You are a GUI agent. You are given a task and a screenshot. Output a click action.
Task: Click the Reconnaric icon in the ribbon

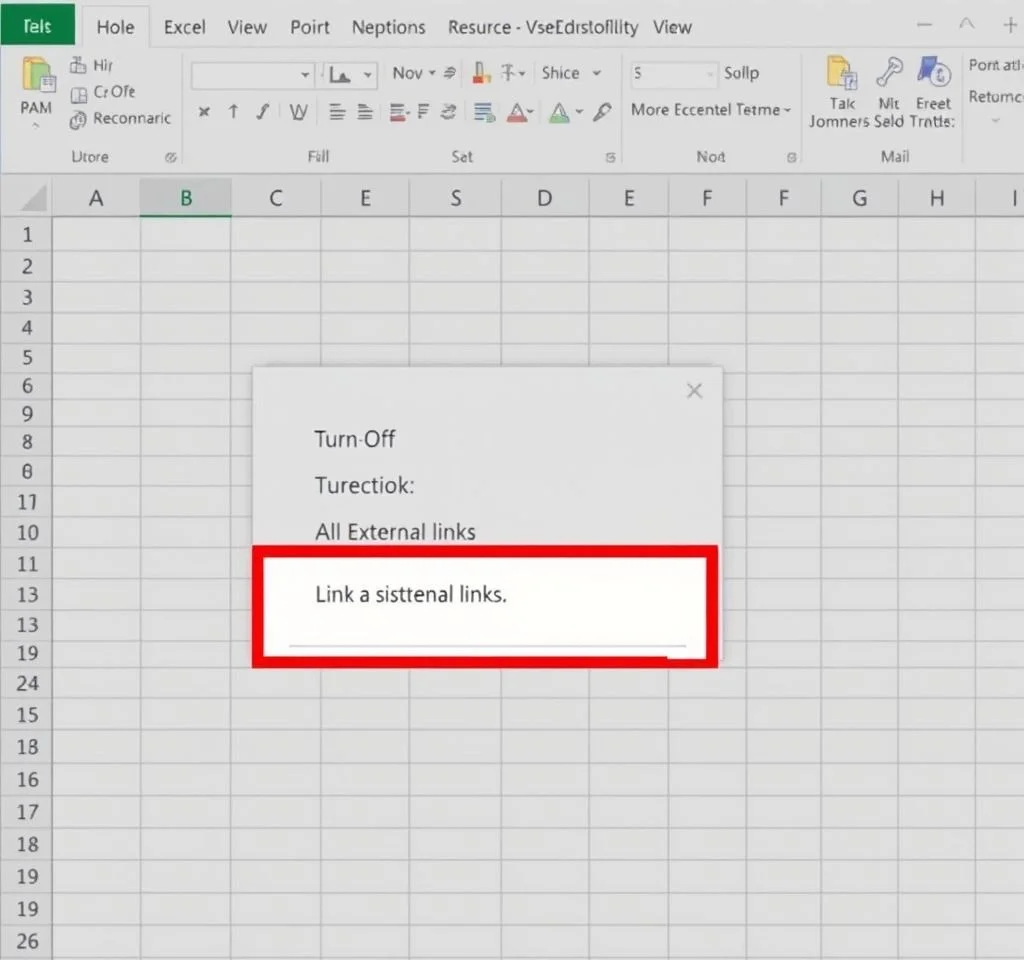(x=79, y=119)
